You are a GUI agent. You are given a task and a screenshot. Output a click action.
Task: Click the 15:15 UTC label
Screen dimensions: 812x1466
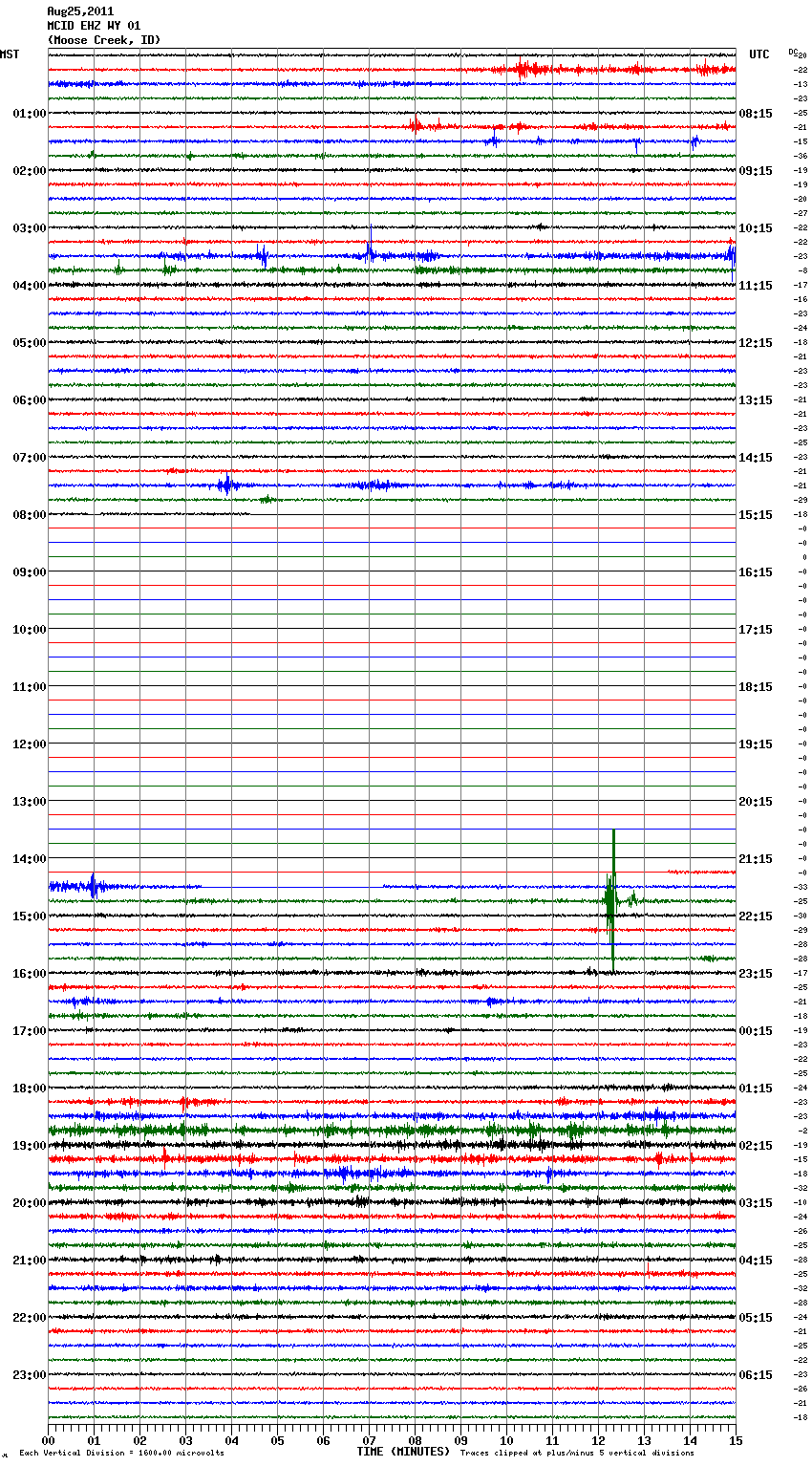[756, 515]
